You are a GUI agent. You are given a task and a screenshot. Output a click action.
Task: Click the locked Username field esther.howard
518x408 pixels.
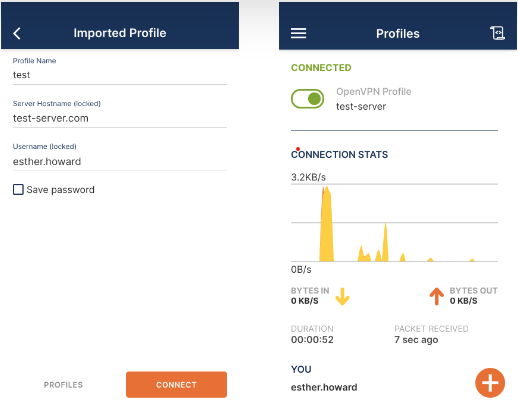pyautogui.click(x=120, y=161)
